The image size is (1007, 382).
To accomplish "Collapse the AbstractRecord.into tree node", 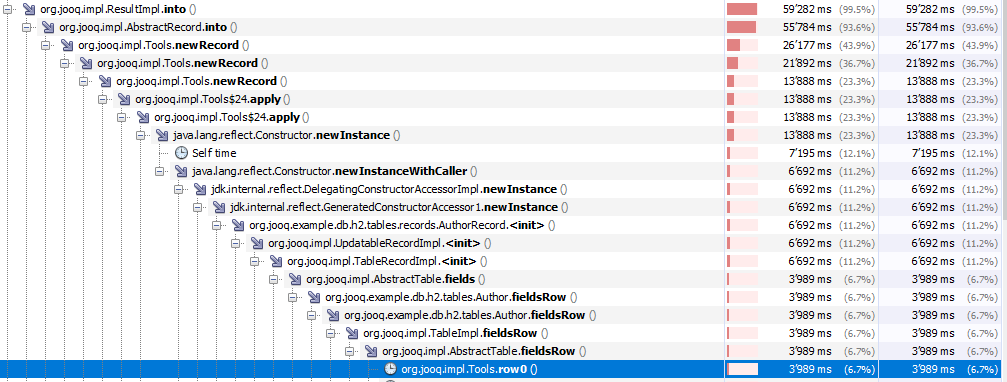I will tap(26, 27).
